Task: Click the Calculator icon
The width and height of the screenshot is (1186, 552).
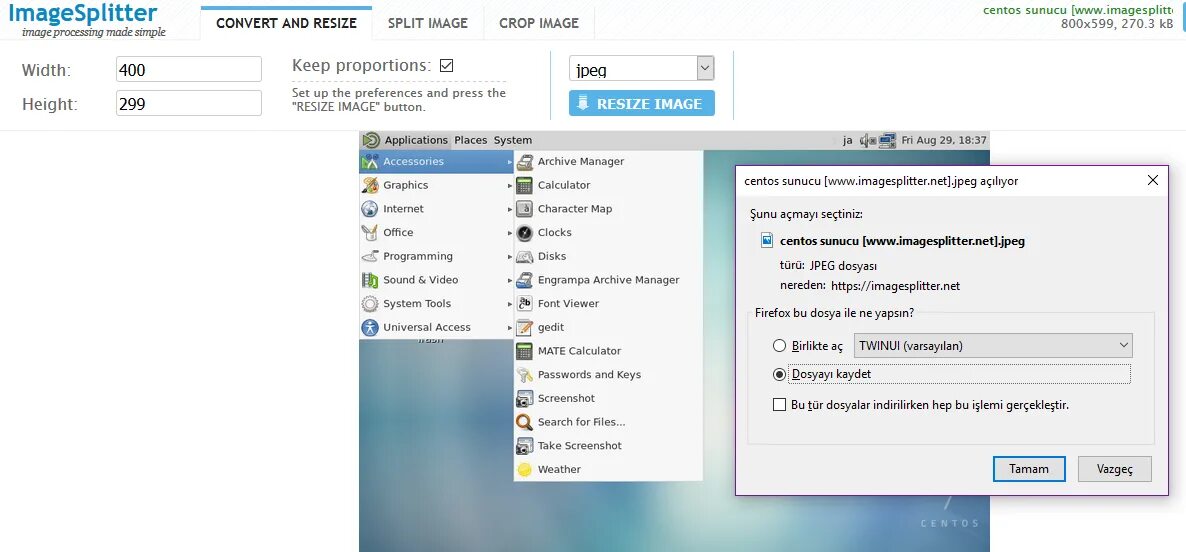Action: (x=525, y=185)
